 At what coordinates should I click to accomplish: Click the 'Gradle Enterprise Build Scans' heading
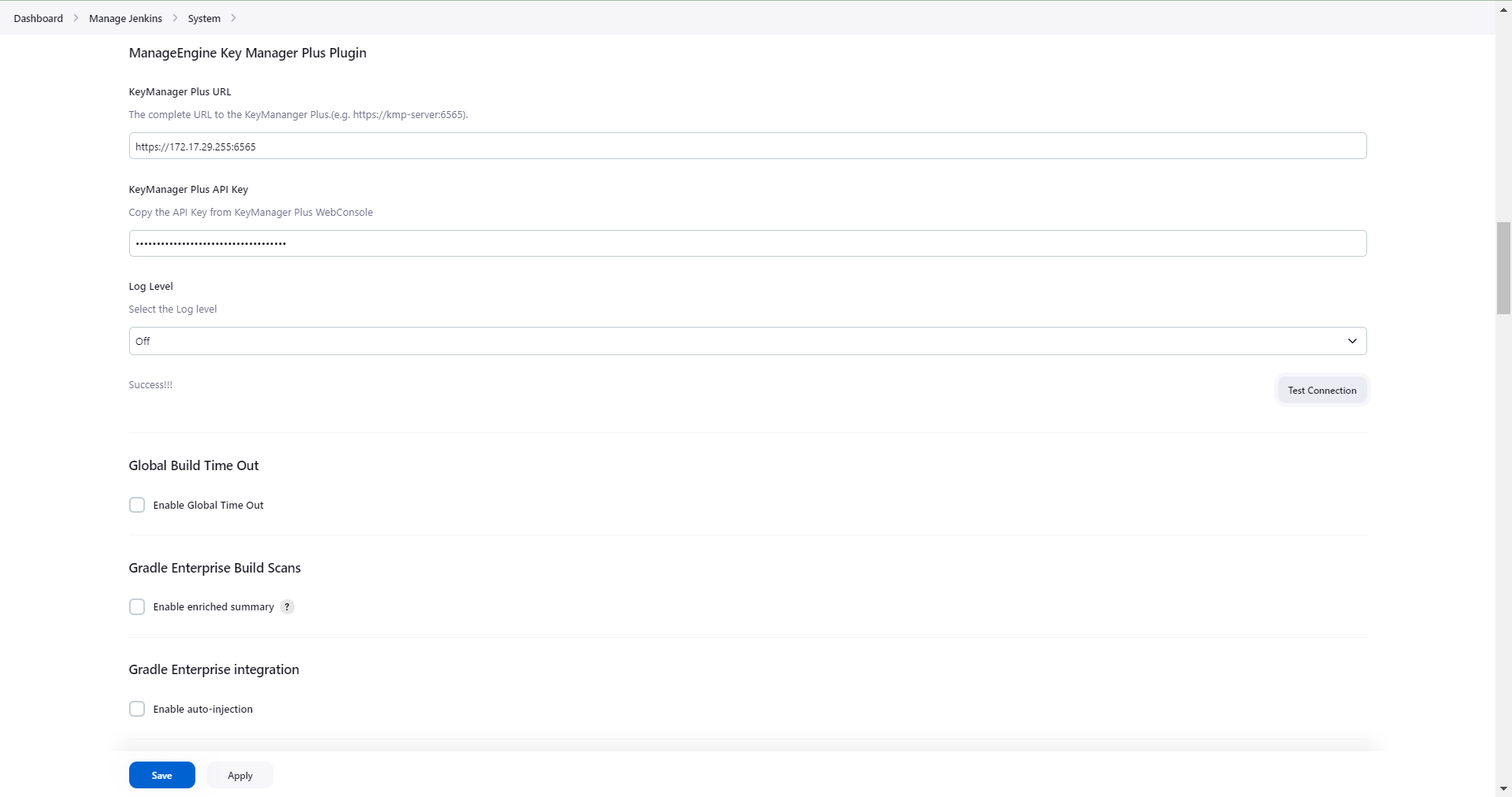click(x=215, y=568)
